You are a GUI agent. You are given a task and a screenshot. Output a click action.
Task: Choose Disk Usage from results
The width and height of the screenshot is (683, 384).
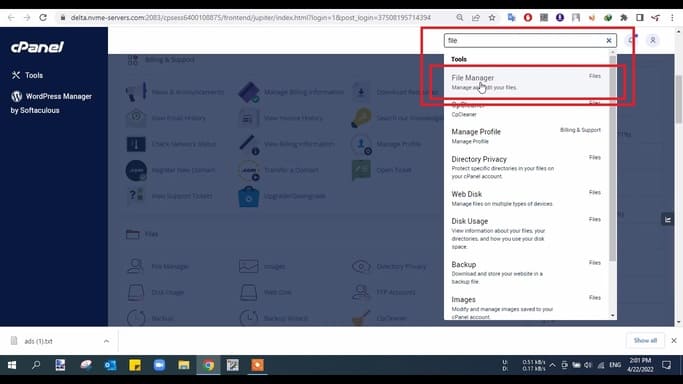coord(526,233)
